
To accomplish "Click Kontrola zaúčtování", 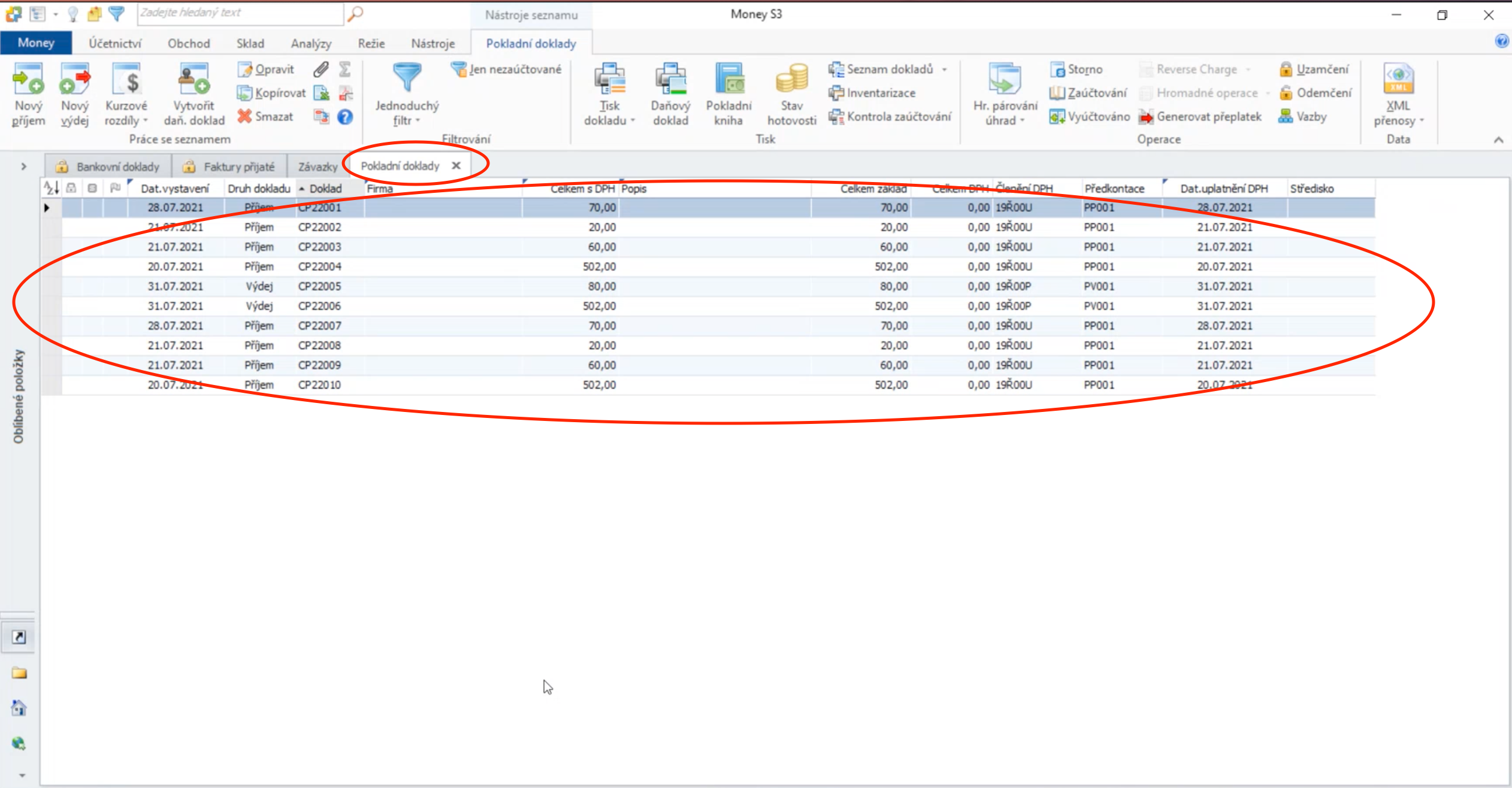I will coord(890,117).
